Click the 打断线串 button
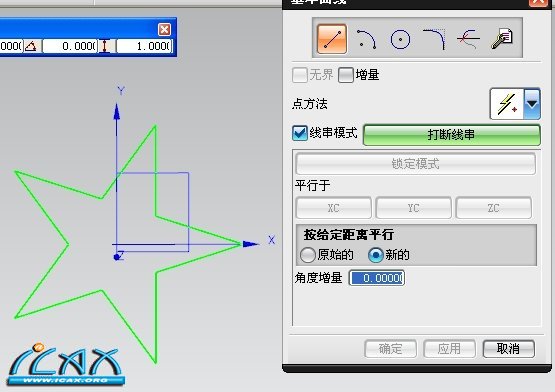555x392 pixels. pyautogui.click(x=452, y=135)
